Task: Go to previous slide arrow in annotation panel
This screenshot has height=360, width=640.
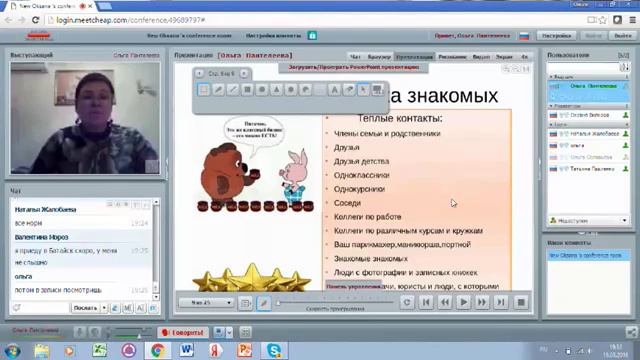Action: (199, 73)
